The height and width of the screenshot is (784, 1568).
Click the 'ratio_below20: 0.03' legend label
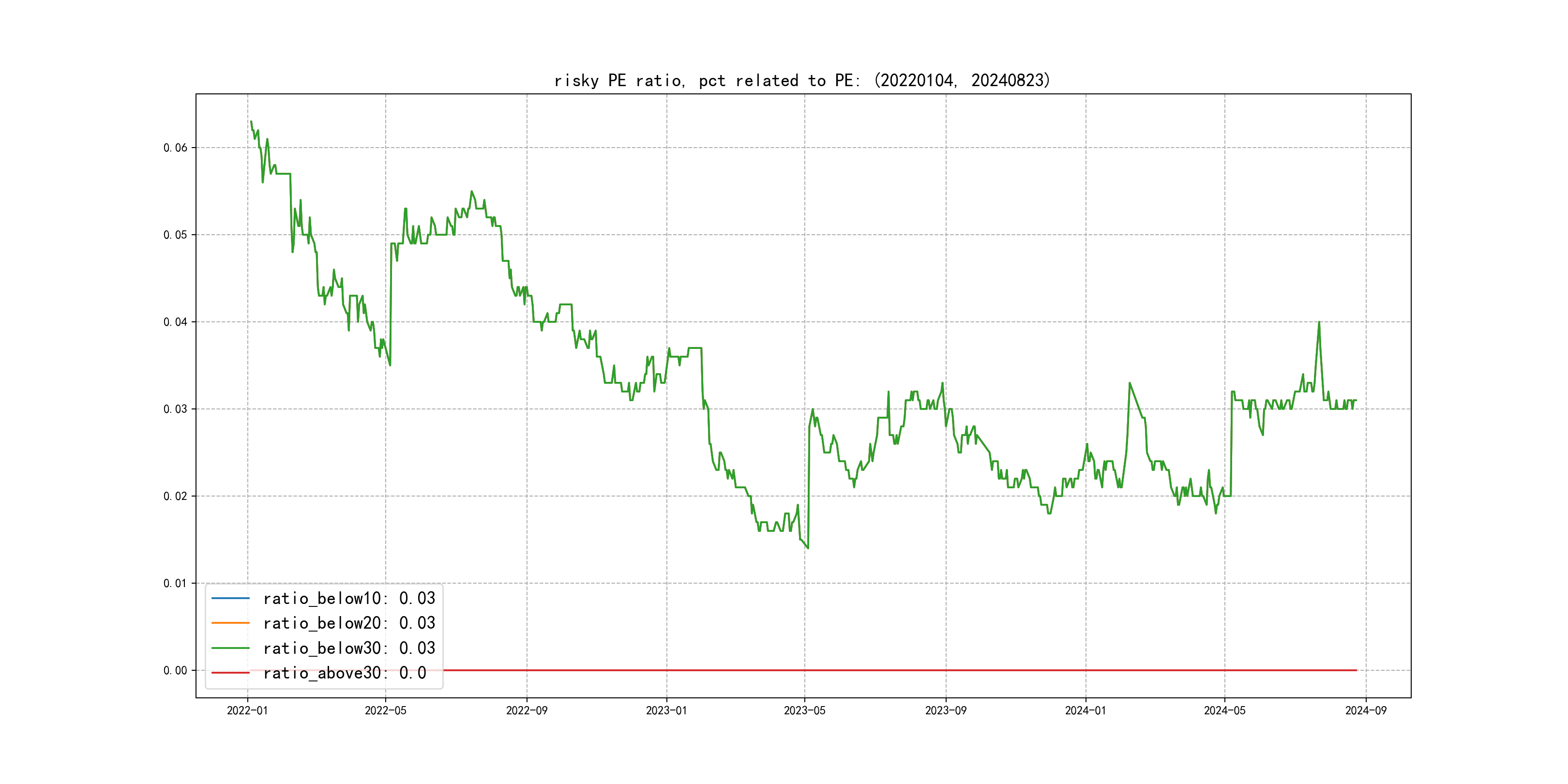tap(349, 623)
